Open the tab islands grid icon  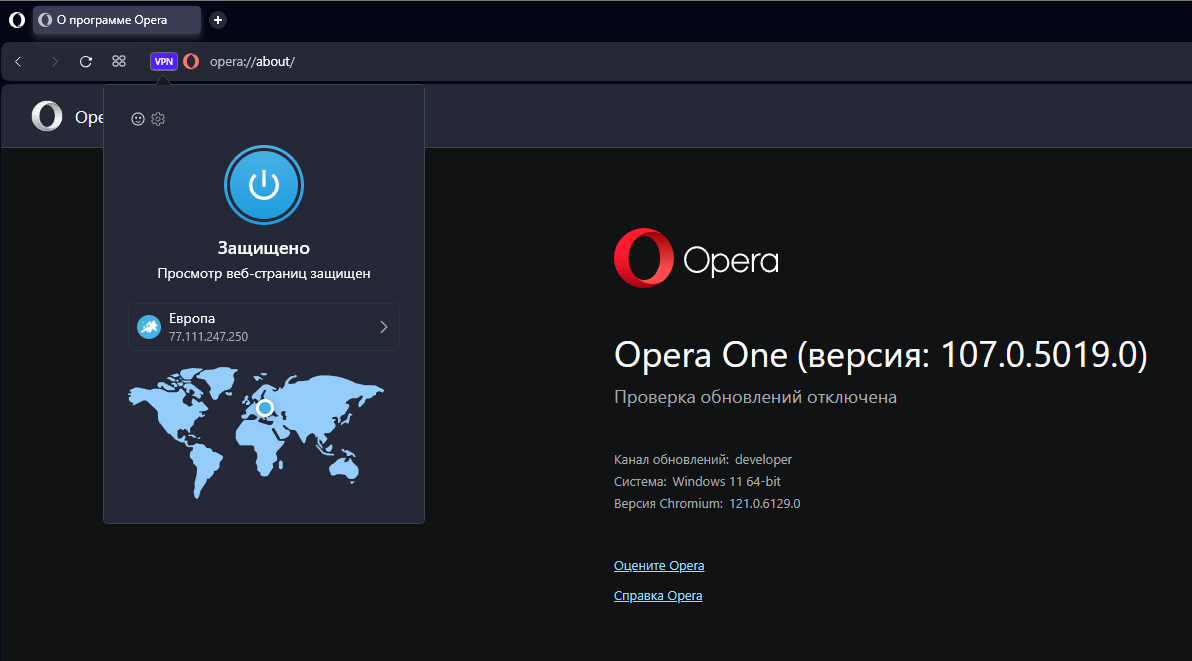(x=119, y=62)
